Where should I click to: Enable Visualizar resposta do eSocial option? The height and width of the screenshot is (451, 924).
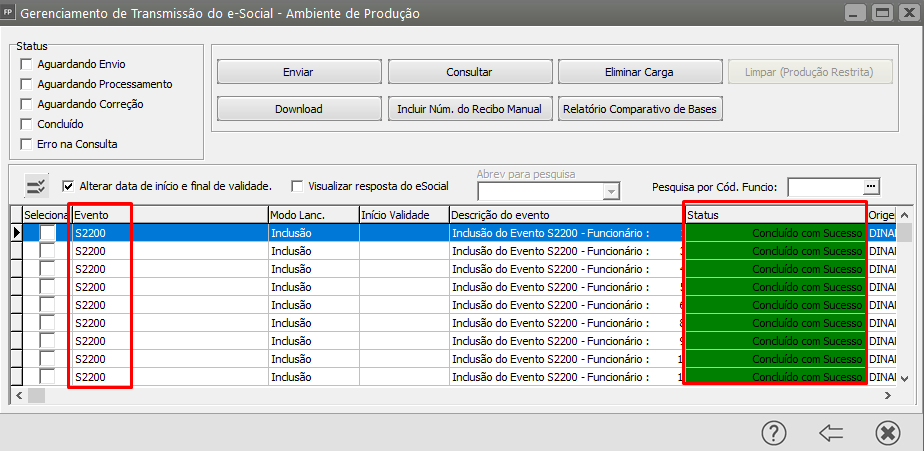(x=297, y=186)
